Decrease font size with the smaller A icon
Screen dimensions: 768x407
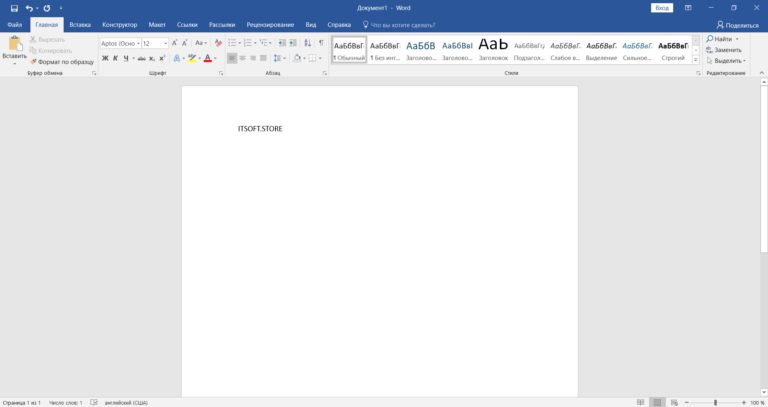(185, 43)
